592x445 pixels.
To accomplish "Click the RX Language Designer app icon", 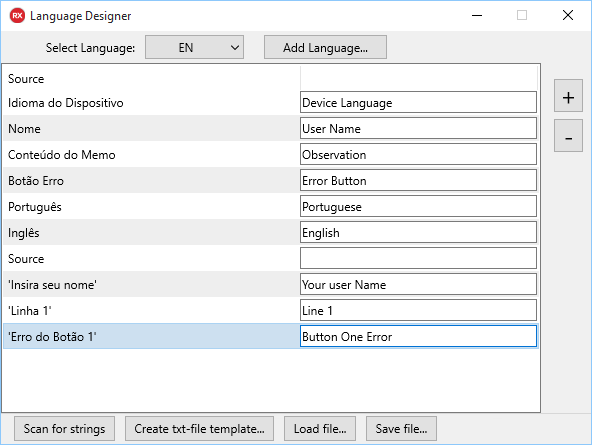I will tap(17, 16).
